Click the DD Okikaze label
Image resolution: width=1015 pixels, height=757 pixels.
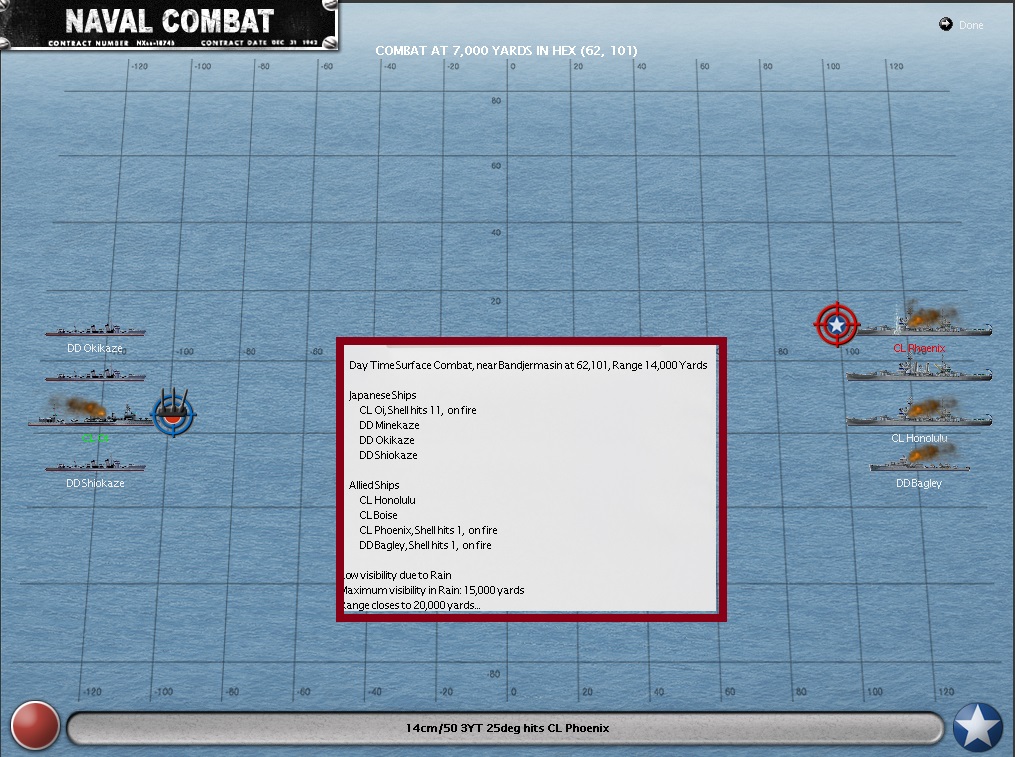tap(95, 348)
